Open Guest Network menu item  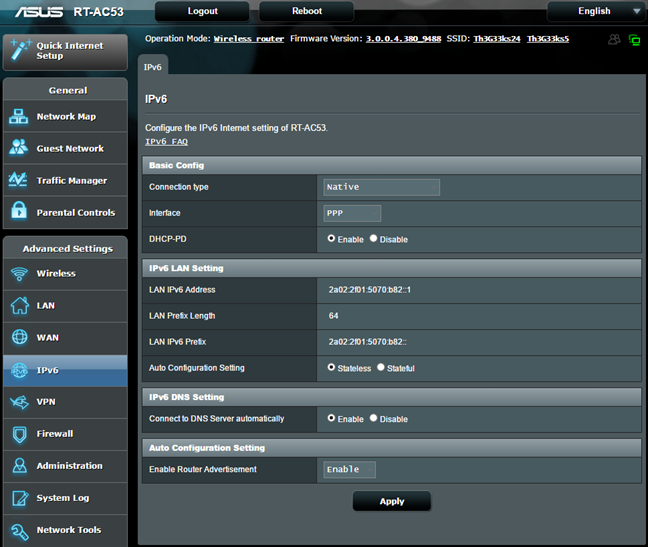[65, 148]
